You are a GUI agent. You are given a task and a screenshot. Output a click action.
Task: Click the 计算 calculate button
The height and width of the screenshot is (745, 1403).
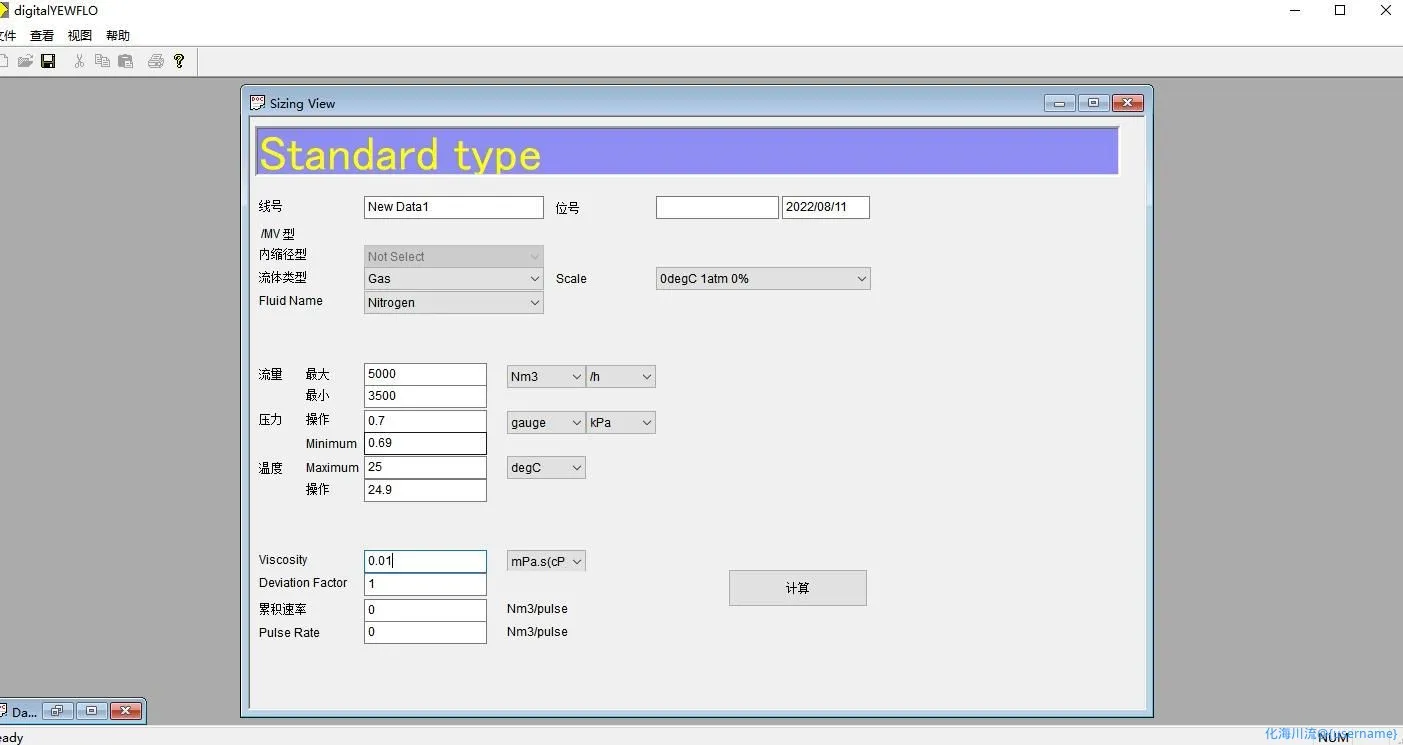pyautogui.click(x=798, y=588)
